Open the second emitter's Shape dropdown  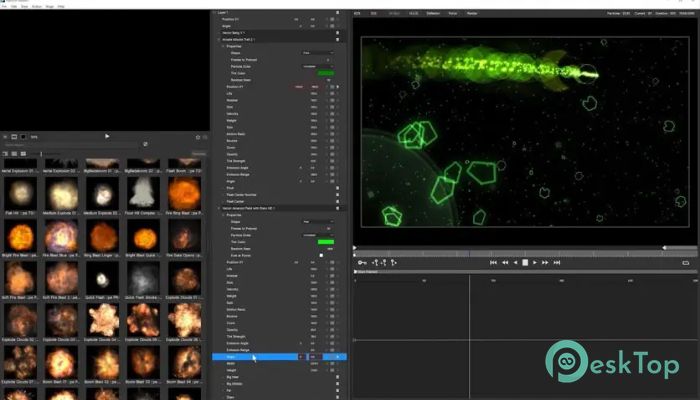(x=318, y=221)
